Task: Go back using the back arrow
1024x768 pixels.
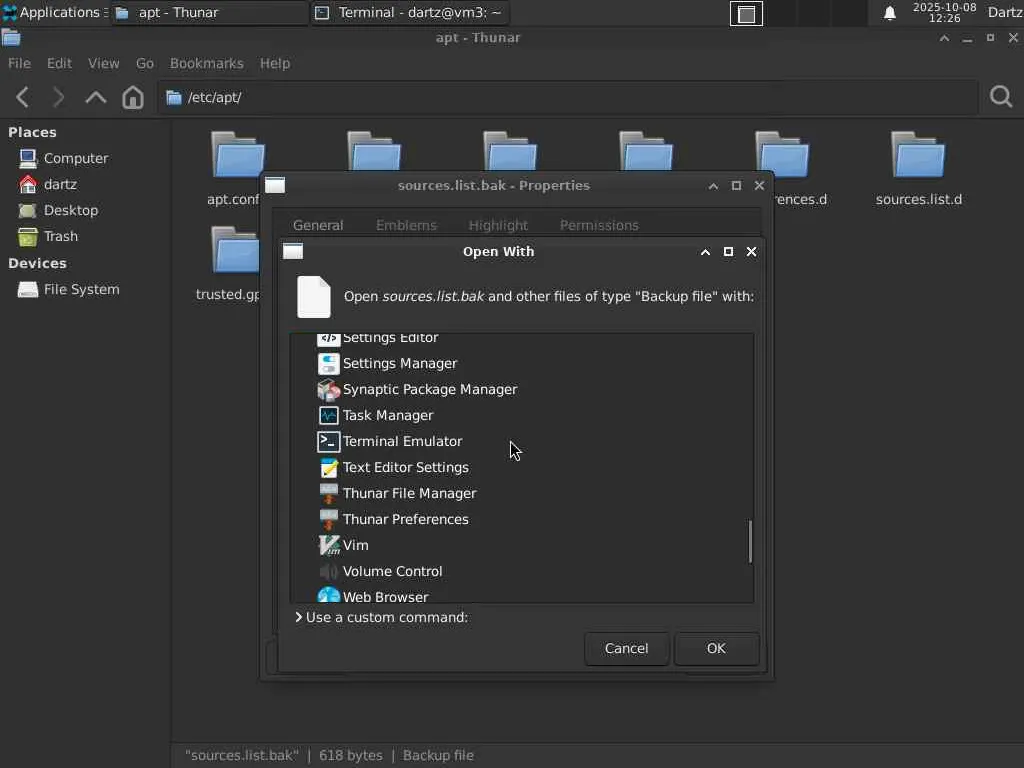Action: (x=22, y=97)
